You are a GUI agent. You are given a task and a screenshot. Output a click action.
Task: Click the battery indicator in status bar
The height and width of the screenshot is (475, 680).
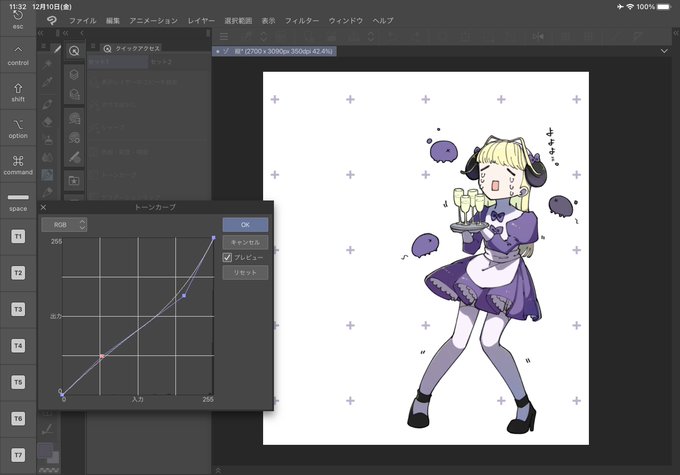pyautogui.click(x=664, y=7)
